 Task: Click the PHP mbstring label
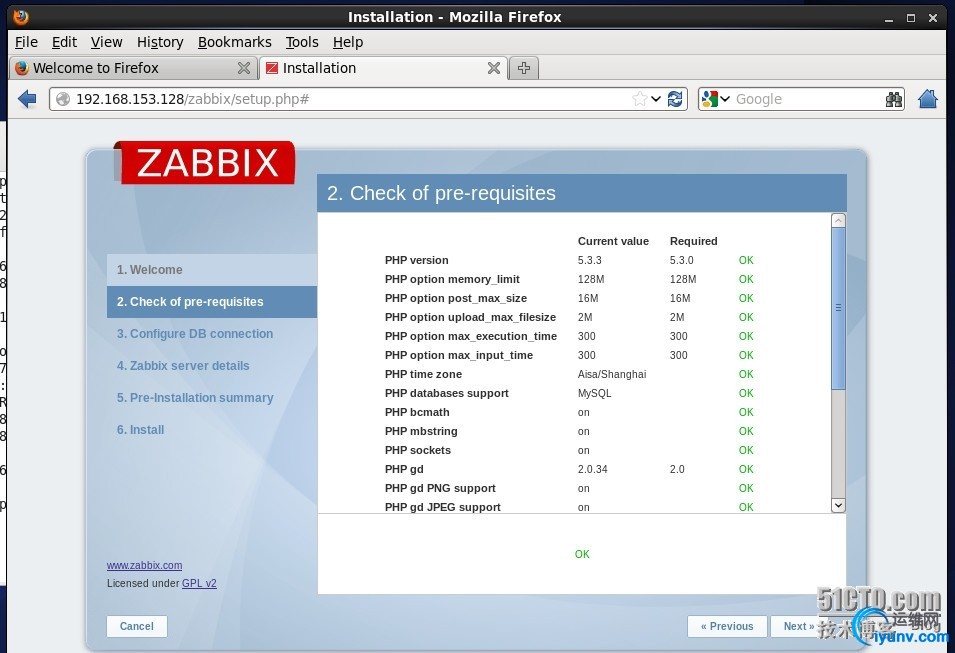421,431
